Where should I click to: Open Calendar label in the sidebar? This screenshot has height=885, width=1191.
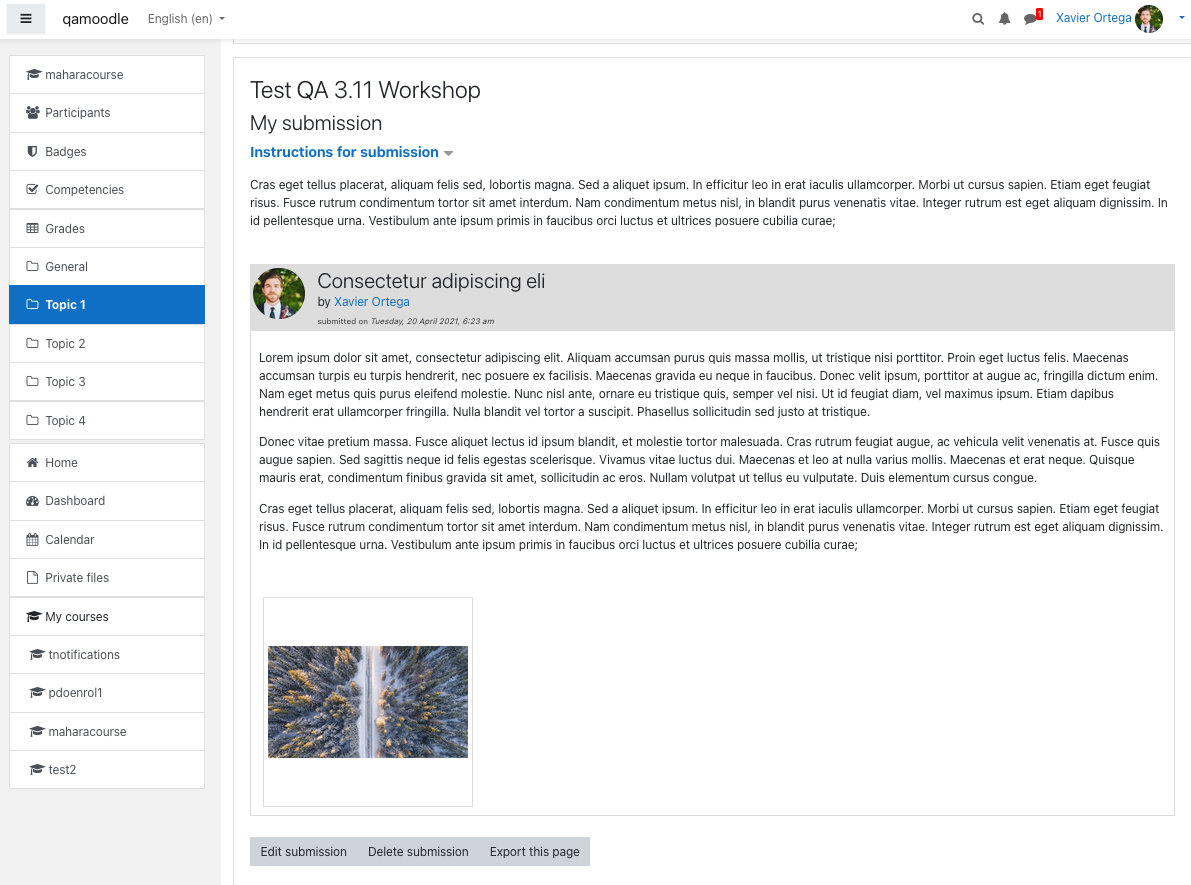point(70,539)
